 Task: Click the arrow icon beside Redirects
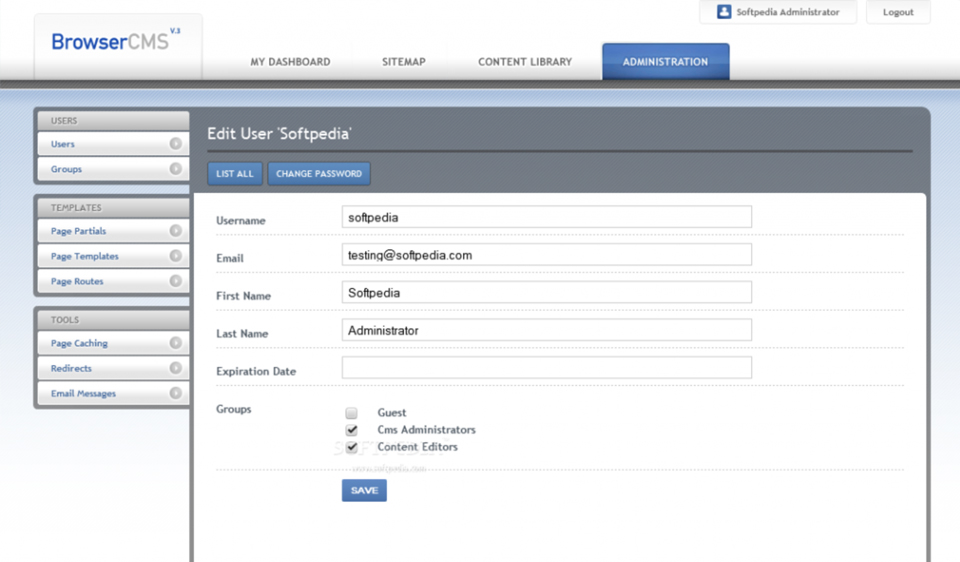176,368
